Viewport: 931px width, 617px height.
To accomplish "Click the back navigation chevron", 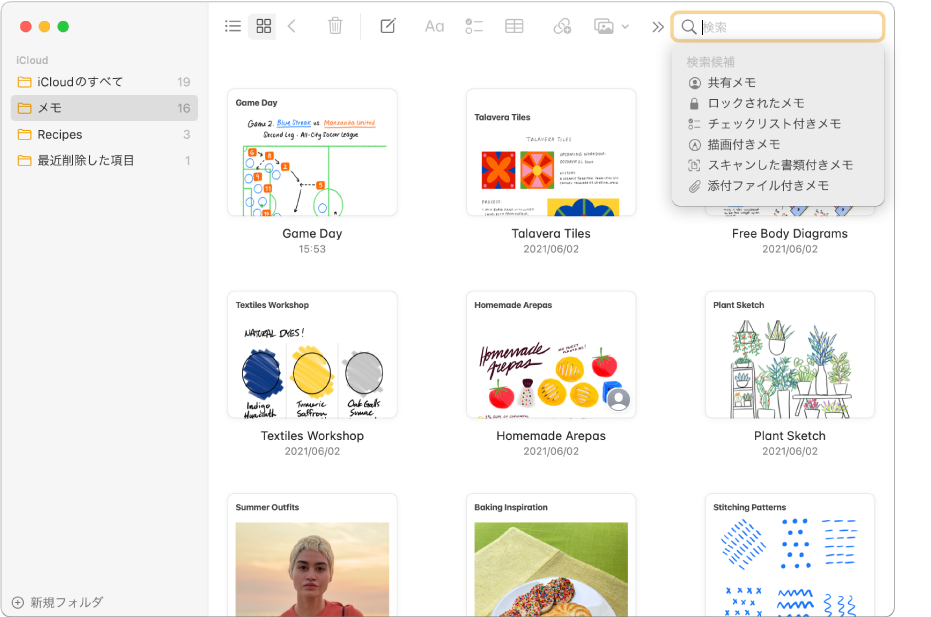I will coord(291,26).
